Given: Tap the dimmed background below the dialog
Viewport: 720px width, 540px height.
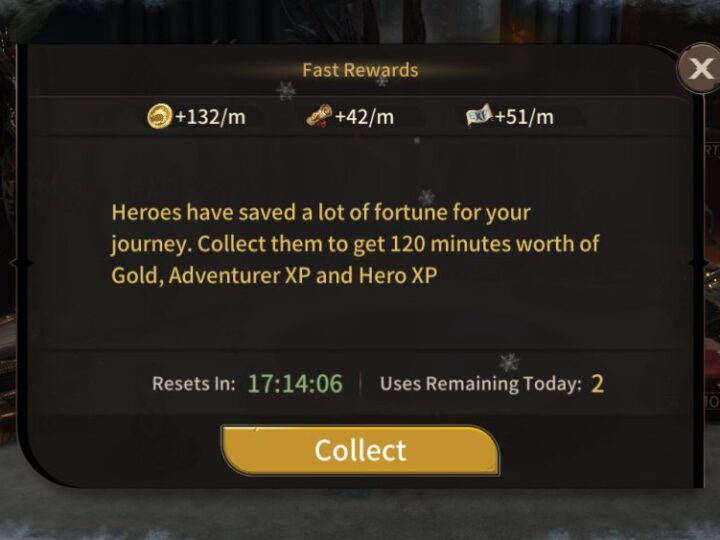Looking at the screenshot, I should click(360, 514).
